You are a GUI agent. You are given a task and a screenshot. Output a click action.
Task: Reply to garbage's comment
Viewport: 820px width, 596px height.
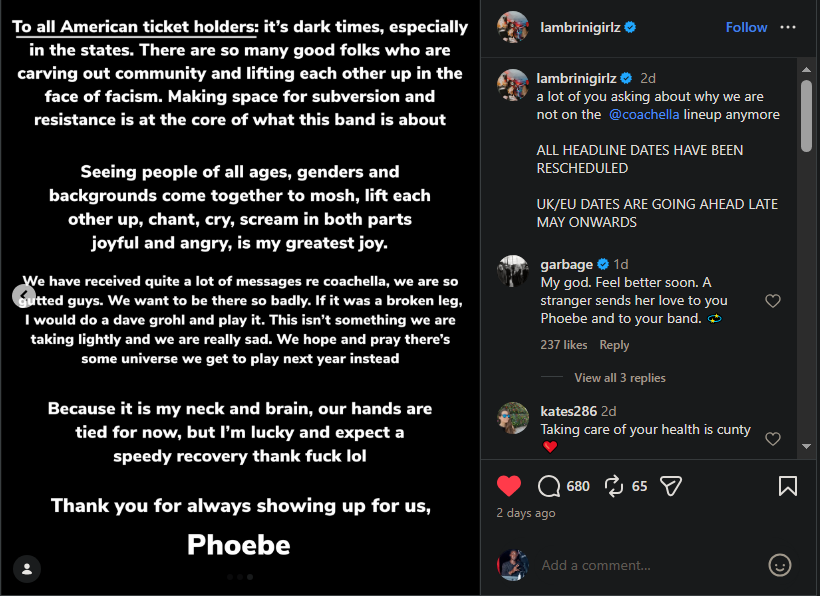click(614, 345)
